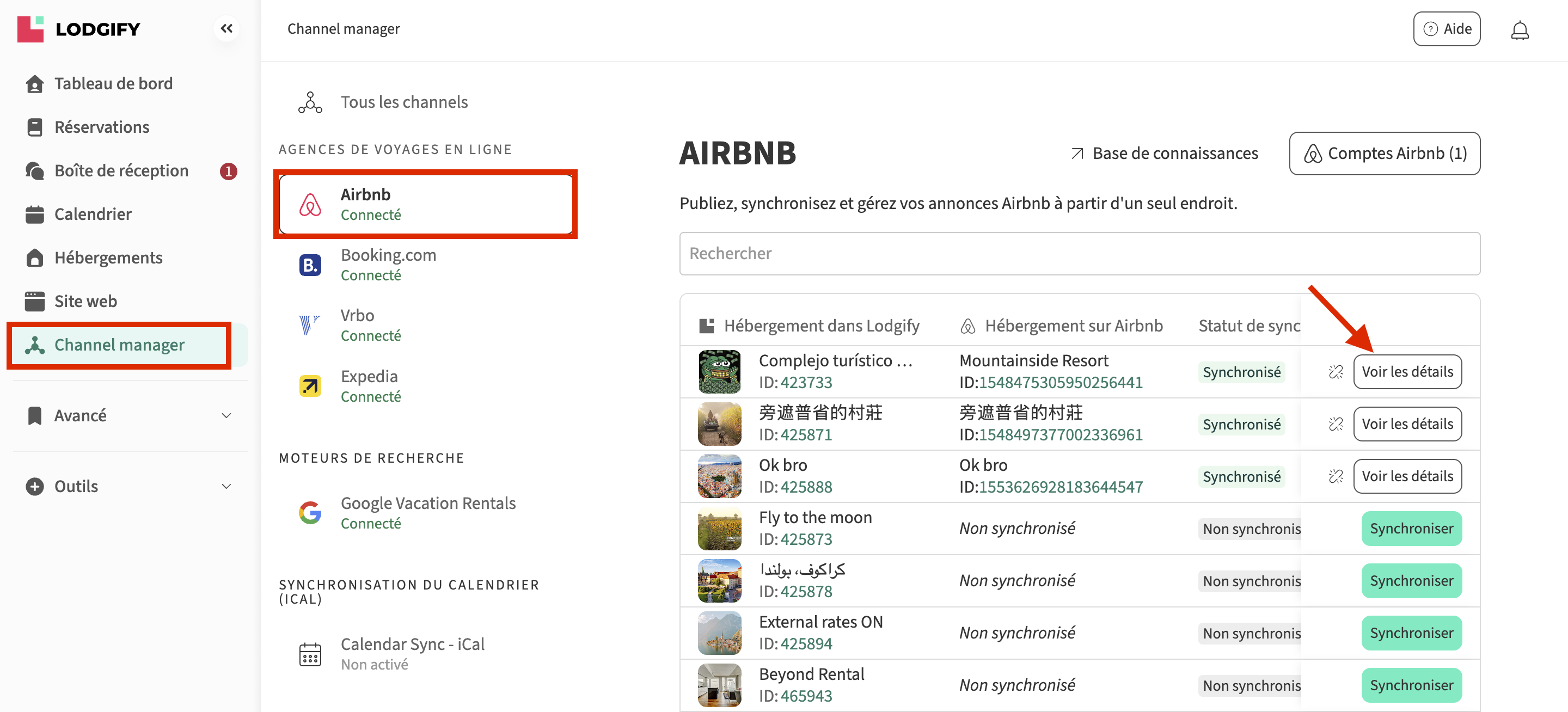The width and height of the screenshot is (1568, 712).
Task: Click the Beyond Rental thumbnail image
Action: click(719, 685)
